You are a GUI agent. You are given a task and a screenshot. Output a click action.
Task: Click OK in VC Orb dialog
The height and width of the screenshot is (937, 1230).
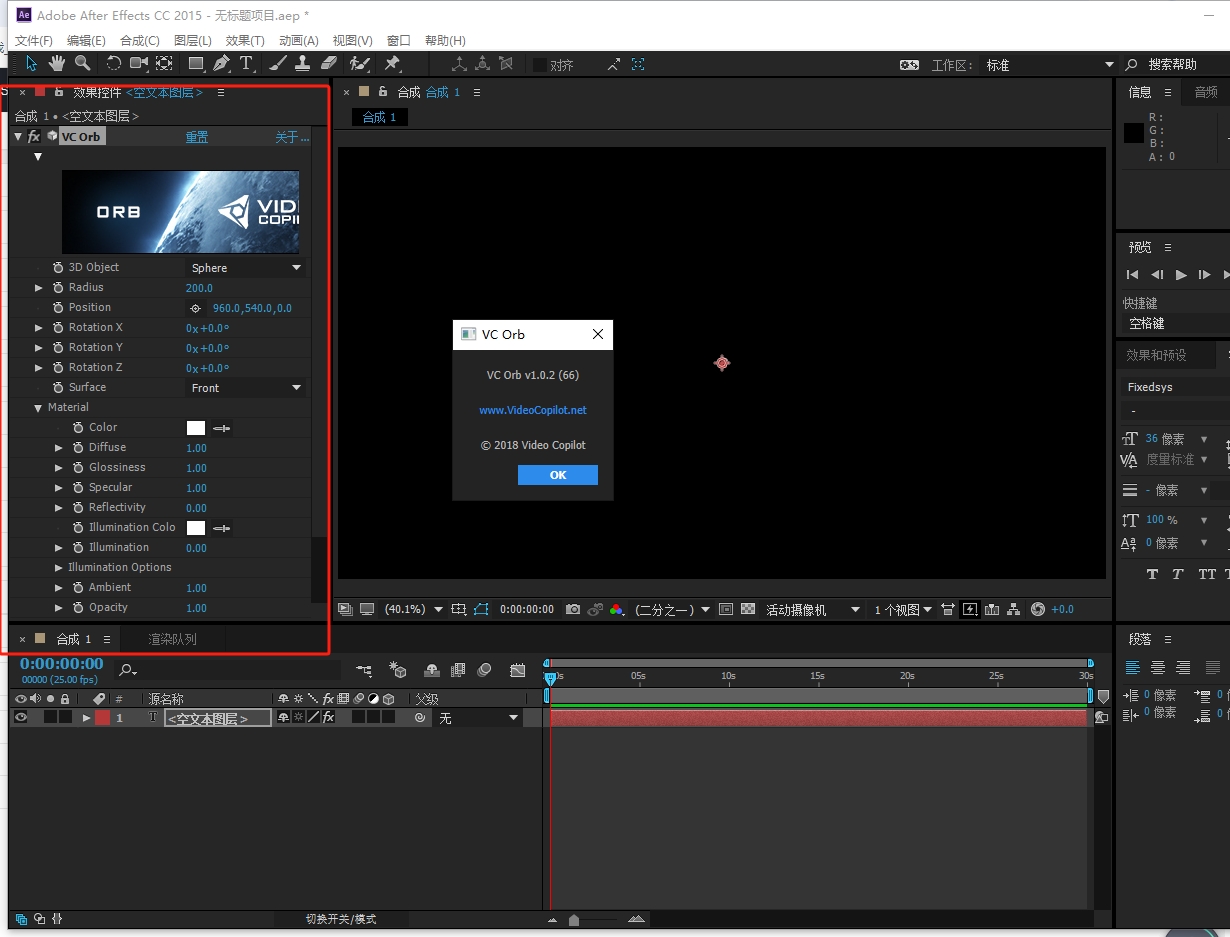[557, 475]
